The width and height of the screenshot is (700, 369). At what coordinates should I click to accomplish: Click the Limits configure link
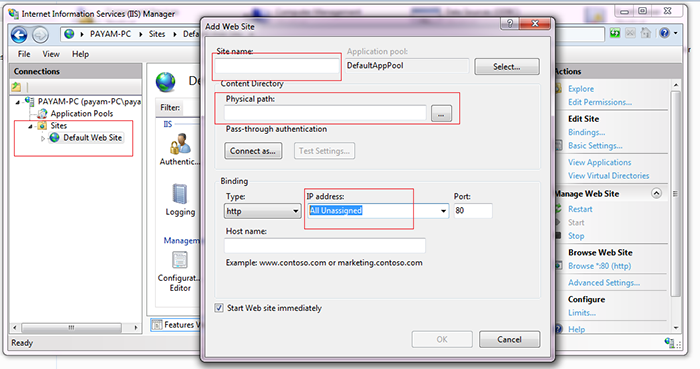pyautogui.click(x=582, y=313)
